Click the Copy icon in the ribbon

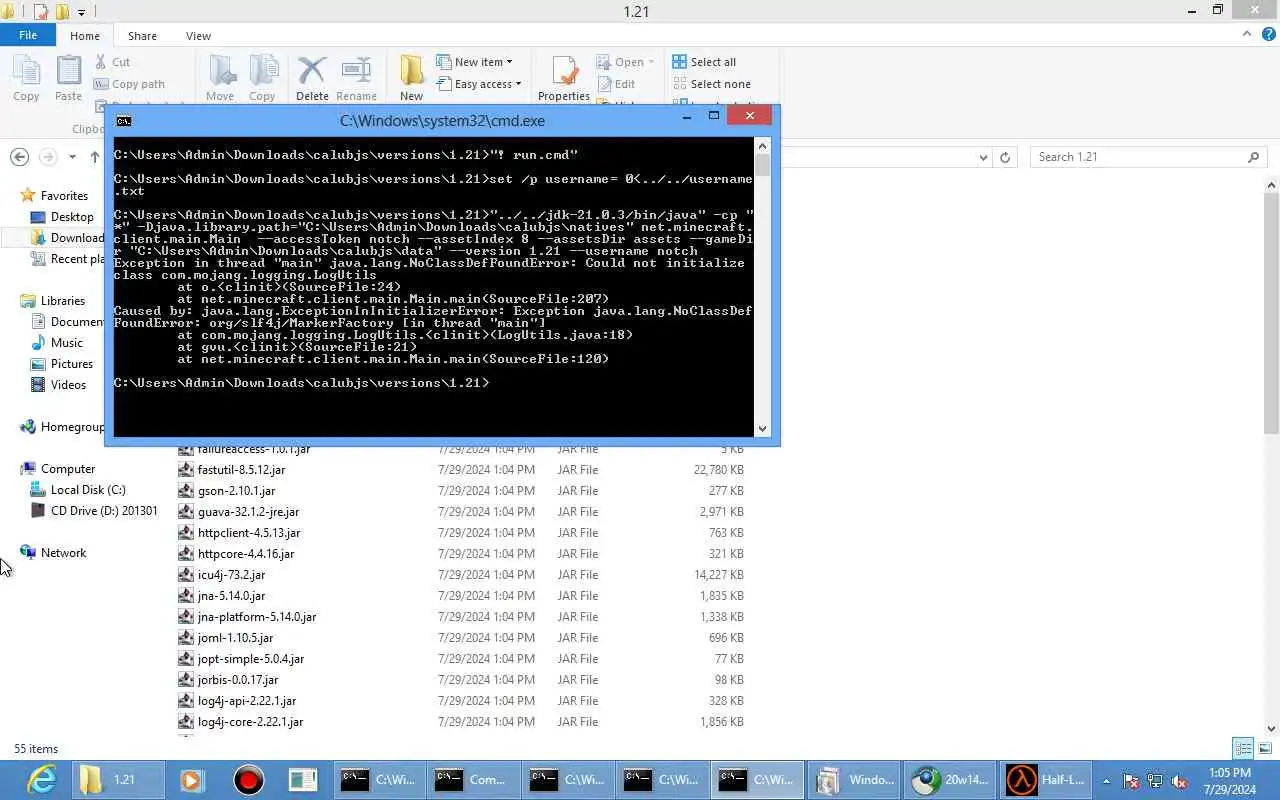click(x=26, y=78)
